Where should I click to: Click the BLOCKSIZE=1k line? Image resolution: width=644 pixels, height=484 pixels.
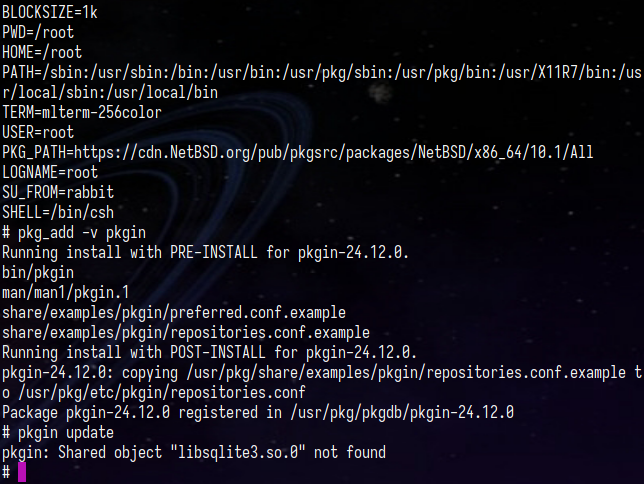coord(50,12)
